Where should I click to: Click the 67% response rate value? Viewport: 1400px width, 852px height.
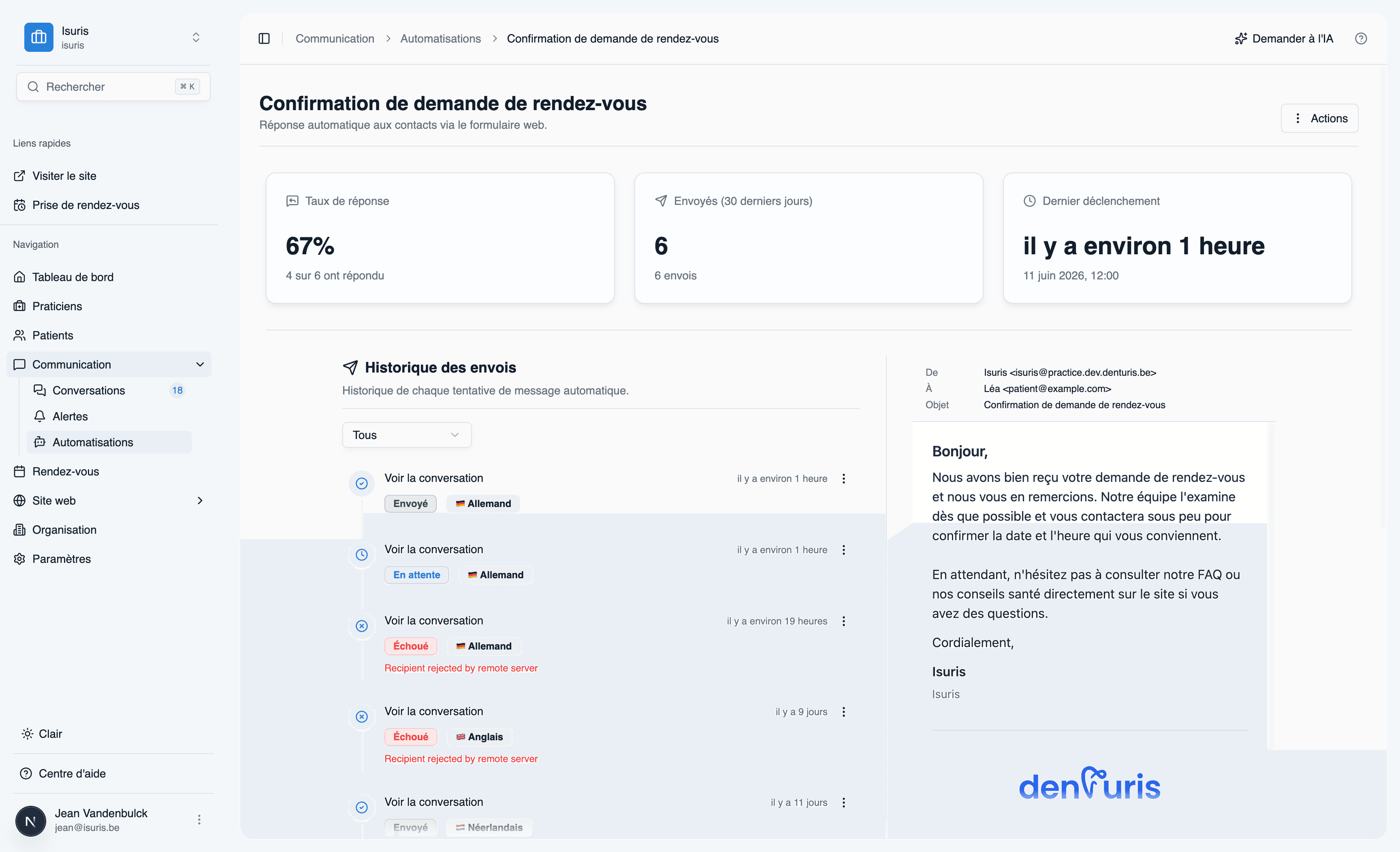[x=309, y=246]
